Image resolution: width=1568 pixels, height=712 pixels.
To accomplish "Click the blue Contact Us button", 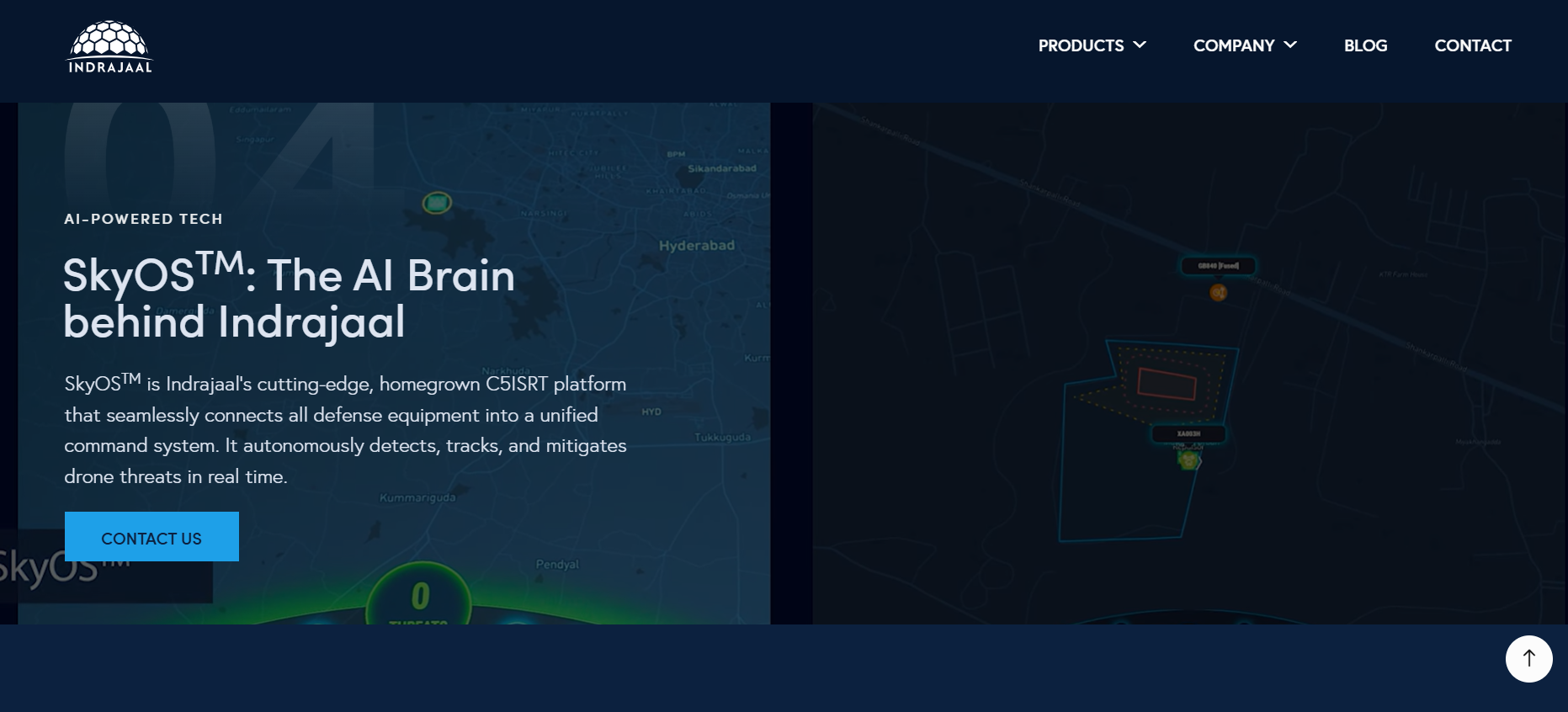I will (151, 537).
